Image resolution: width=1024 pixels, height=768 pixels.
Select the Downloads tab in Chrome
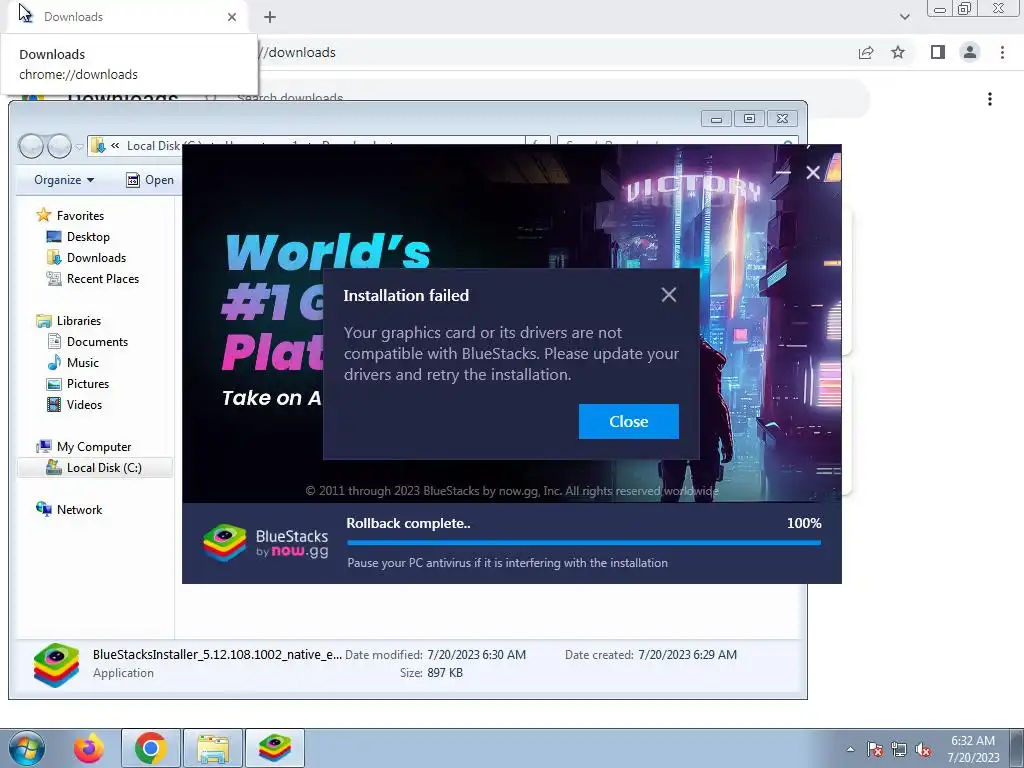(127, 17)
